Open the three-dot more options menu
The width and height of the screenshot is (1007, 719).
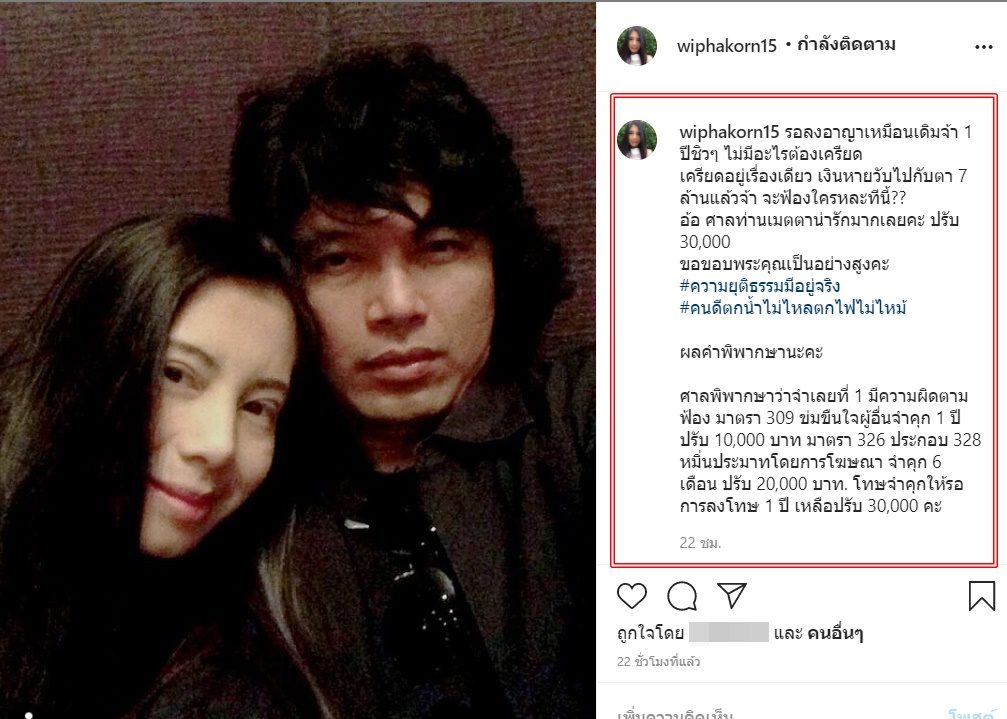point(984,47)
